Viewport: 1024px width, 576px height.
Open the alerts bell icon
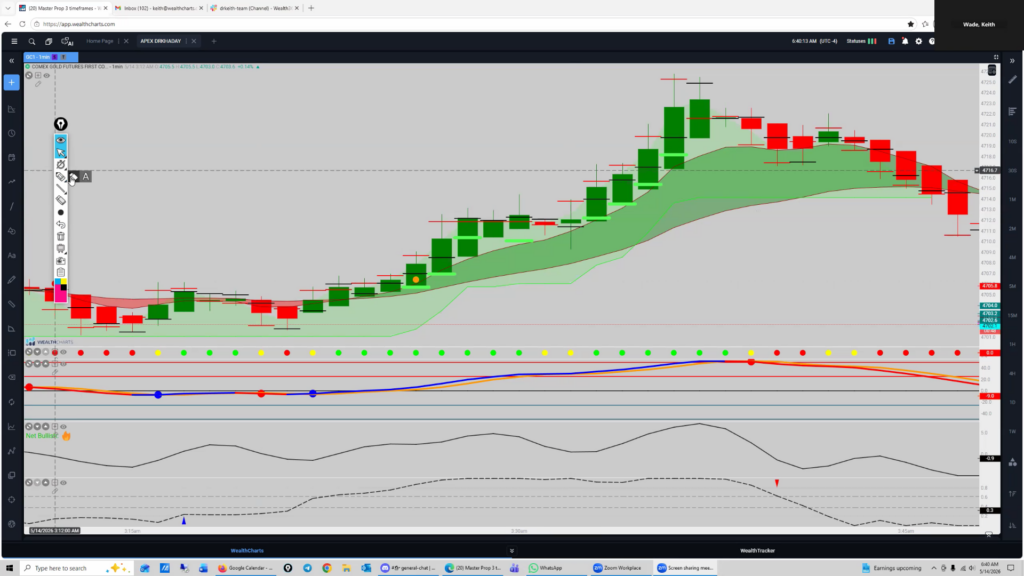click(905, 41)
